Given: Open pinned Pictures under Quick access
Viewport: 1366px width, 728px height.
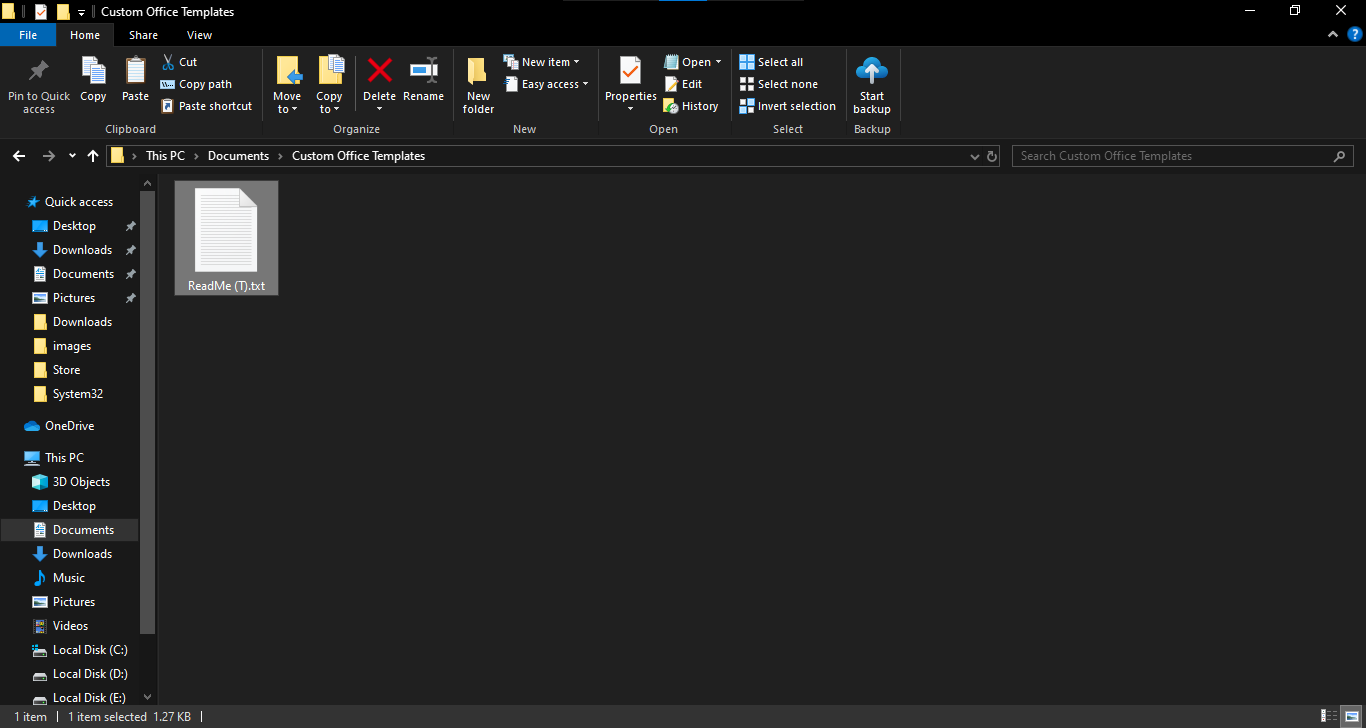Looking at the screenshot, I should click(74, 298).
